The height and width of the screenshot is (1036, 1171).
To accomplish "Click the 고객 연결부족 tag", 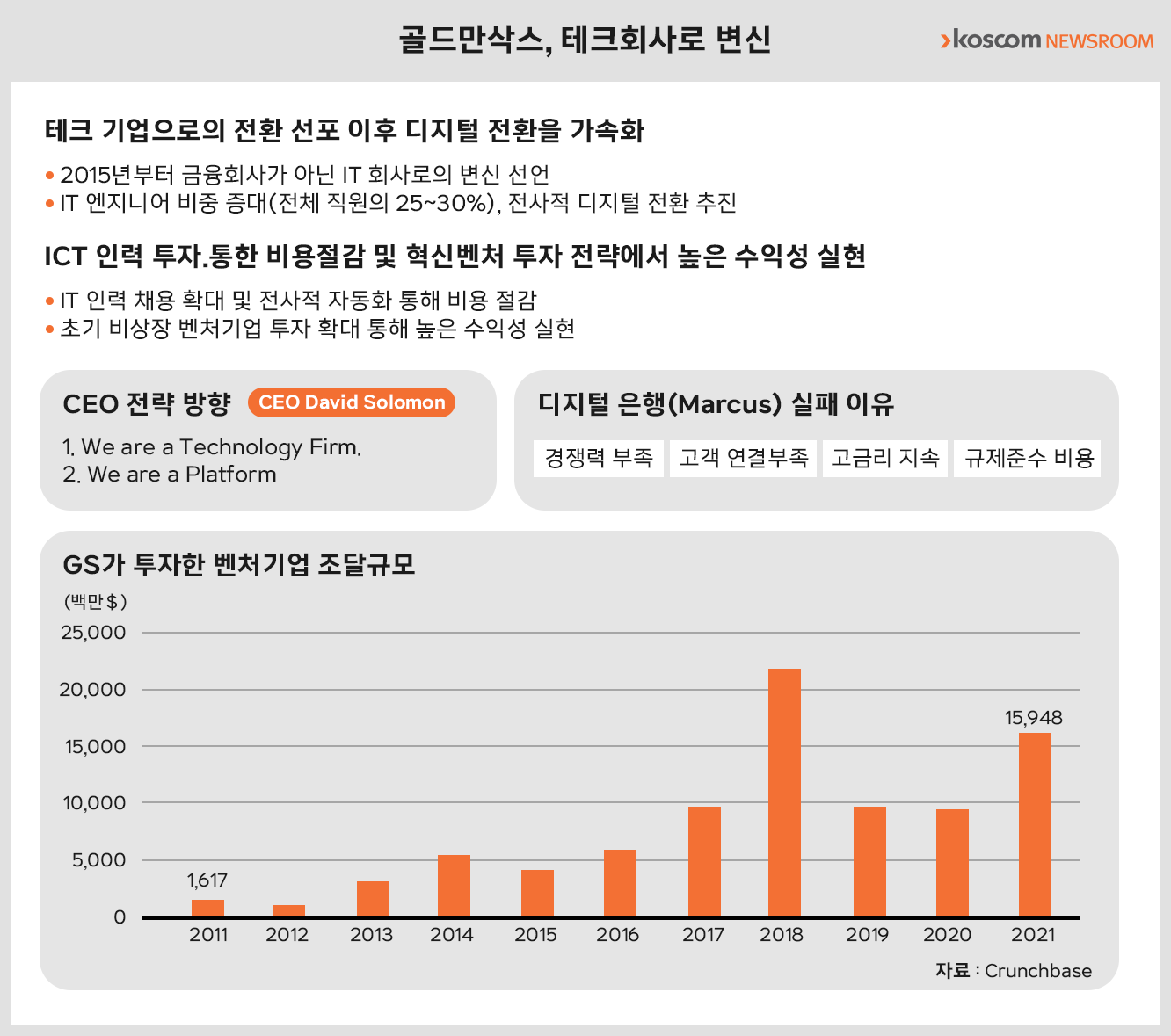I will (744, 459).
